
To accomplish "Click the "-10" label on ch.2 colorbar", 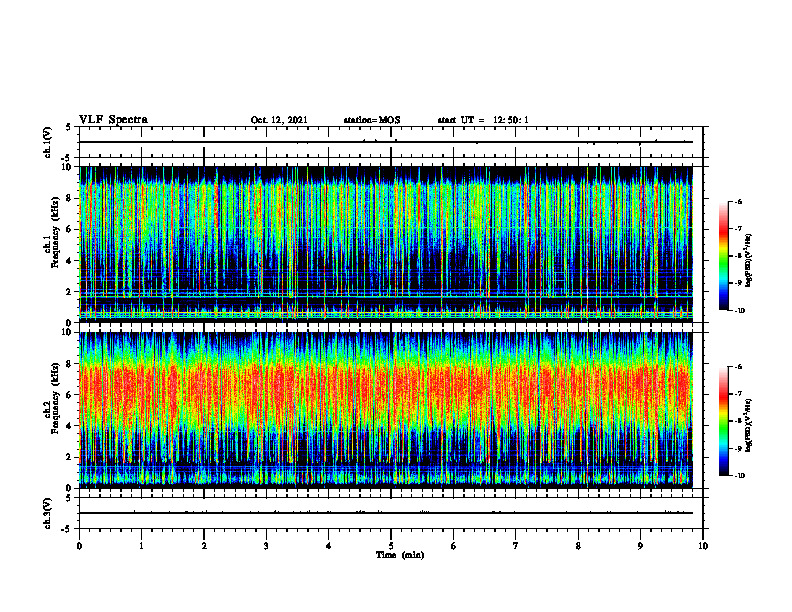I will (739, 476).
